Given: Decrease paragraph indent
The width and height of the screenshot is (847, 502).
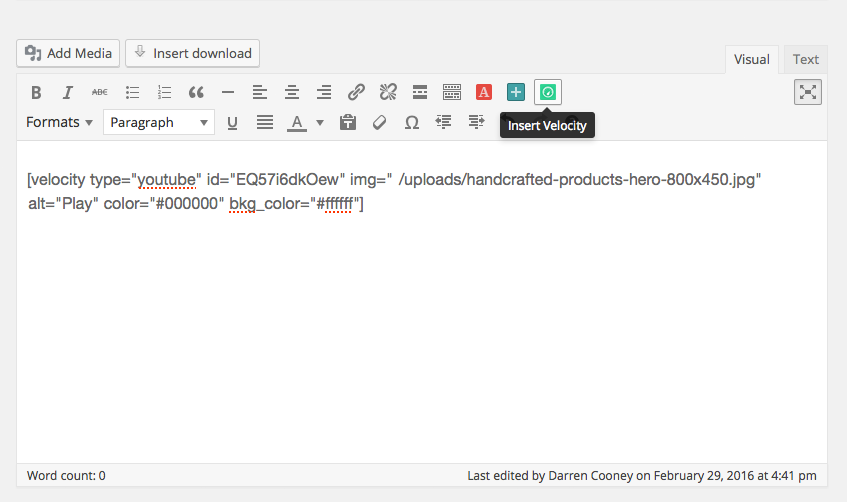Looking at the screenshot, I should (443, 123).
